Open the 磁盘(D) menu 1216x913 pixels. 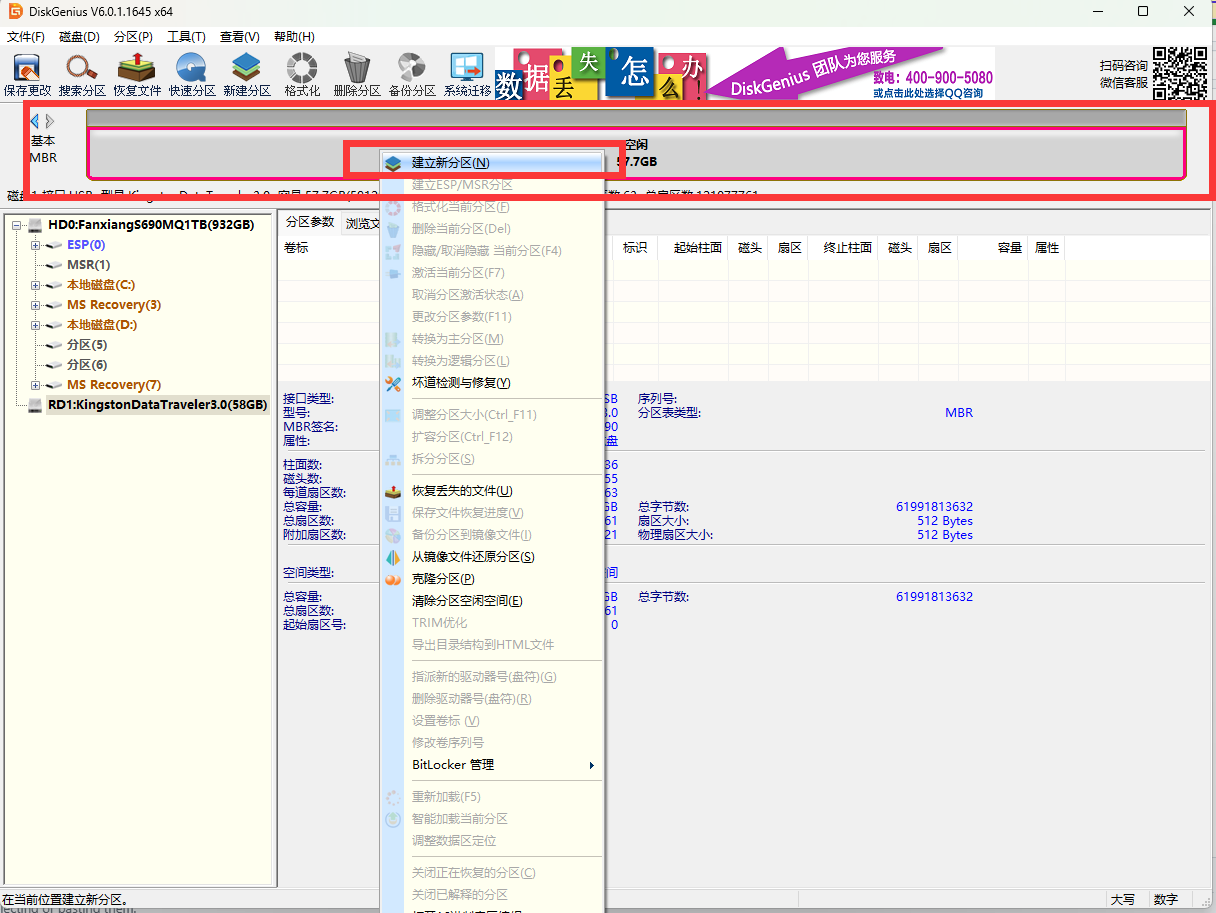[x=79, y=37]
